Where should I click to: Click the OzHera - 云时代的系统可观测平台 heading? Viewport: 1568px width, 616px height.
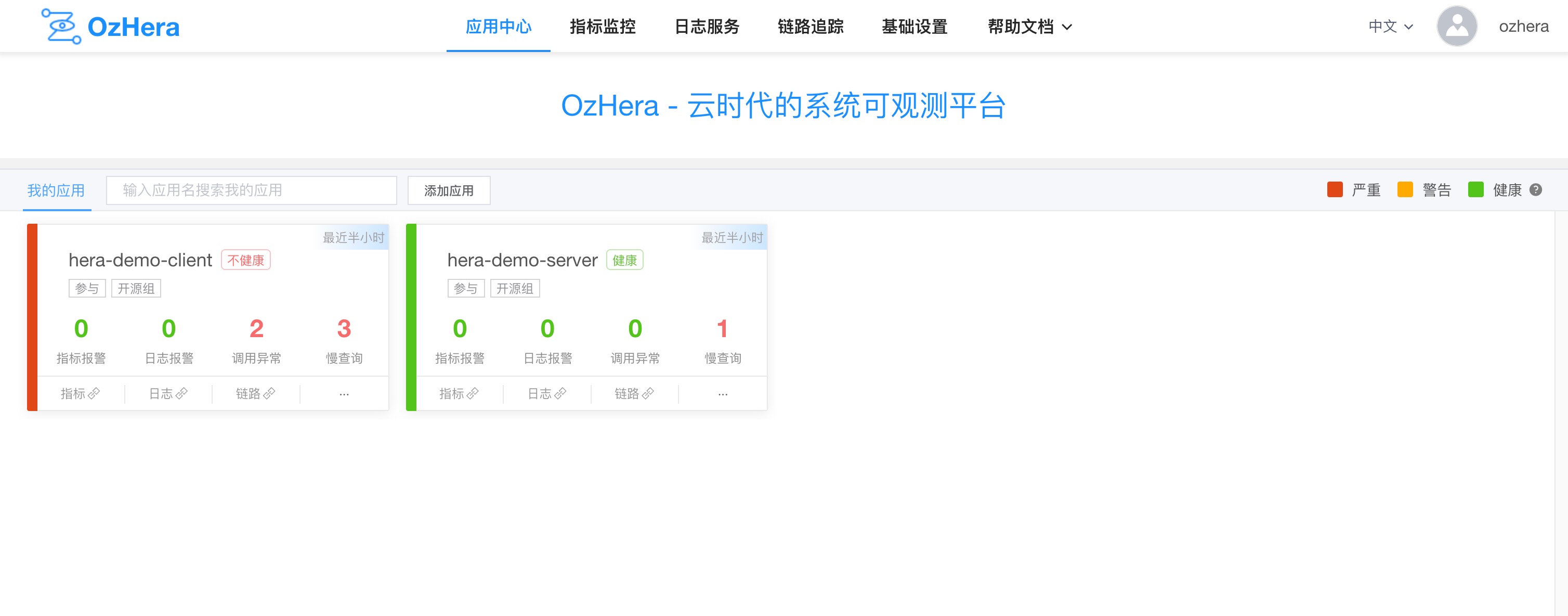coord(783,106)
